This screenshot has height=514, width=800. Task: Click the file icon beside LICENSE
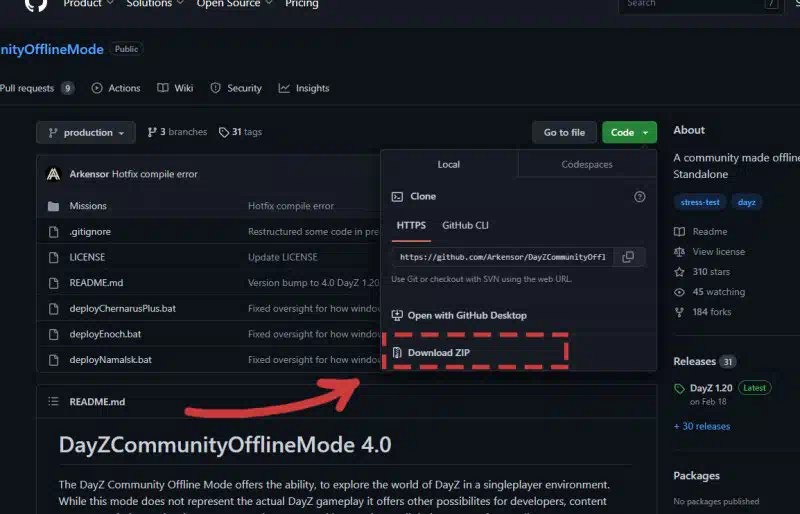coord(53,257)
